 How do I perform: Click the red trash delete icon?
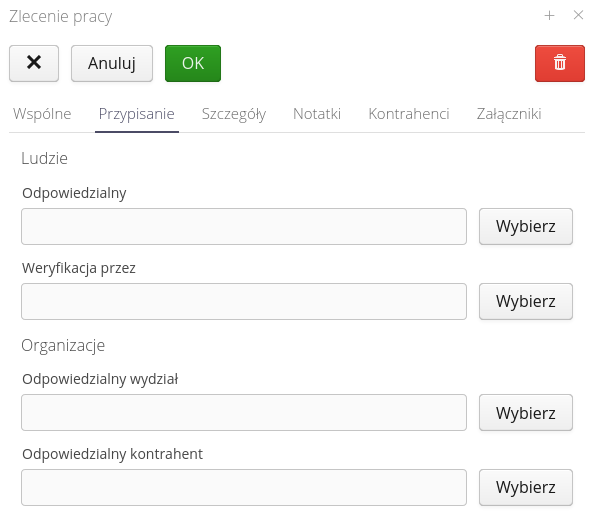(x=559, y=63)
